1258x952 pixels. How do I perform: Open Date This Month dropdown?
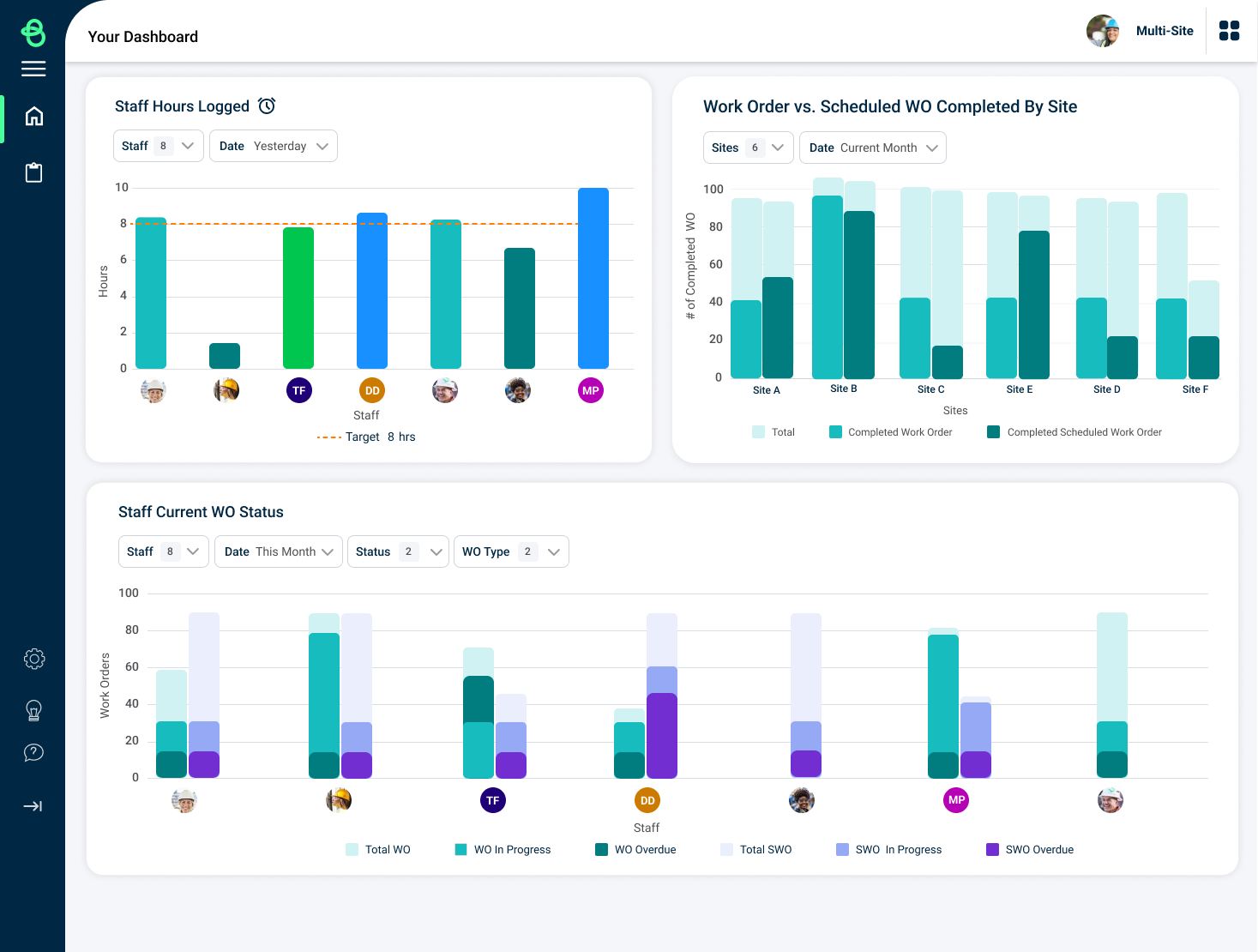pyautogui.click(x=279, y=551)
